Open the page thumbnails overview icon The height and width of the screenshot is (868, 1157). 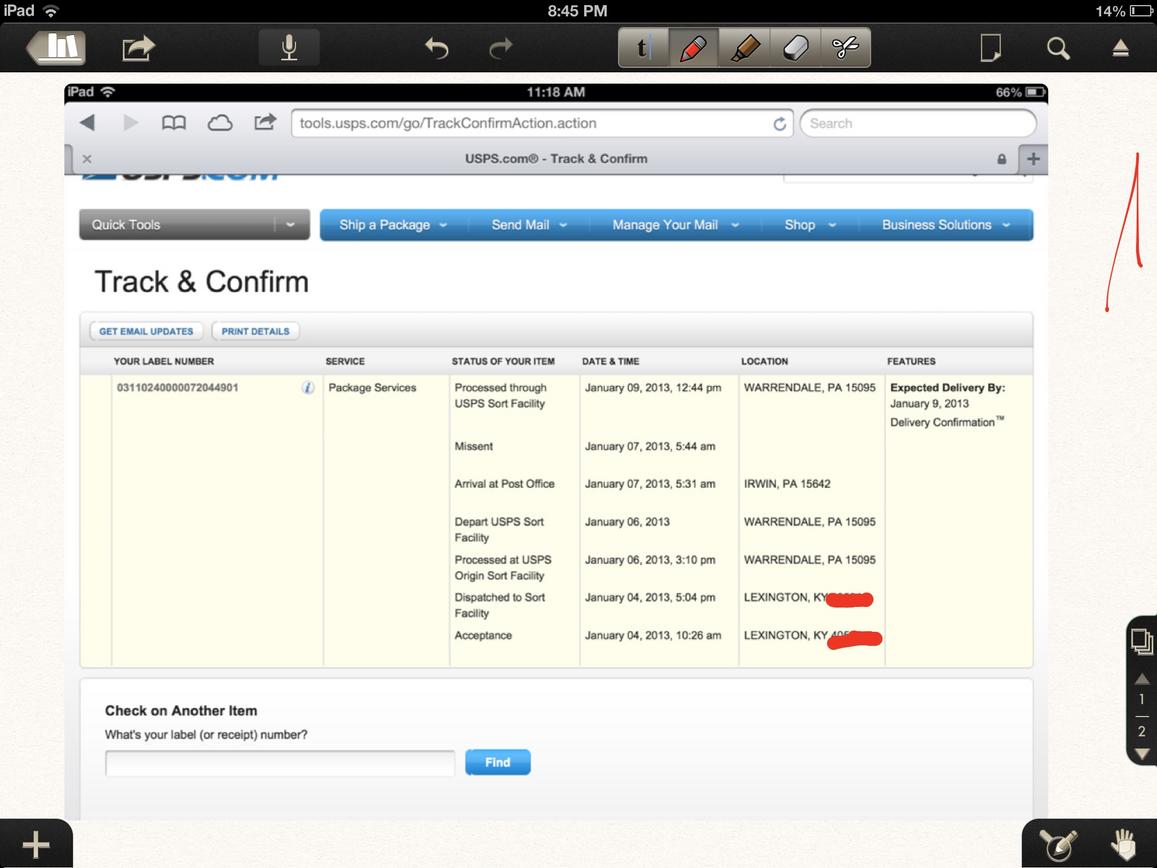(x=1142, y=640)
